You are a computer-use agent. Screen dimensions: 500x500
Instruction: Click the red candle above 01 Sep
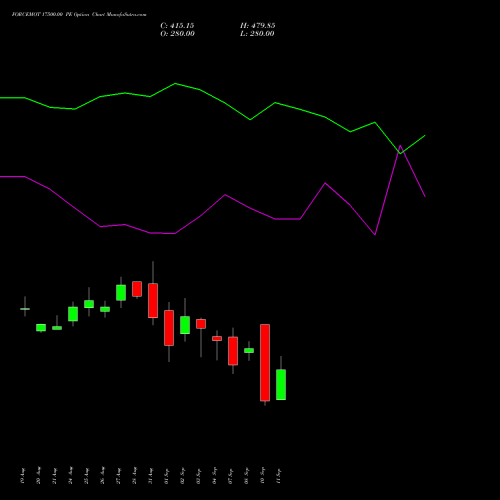(169, 328)
